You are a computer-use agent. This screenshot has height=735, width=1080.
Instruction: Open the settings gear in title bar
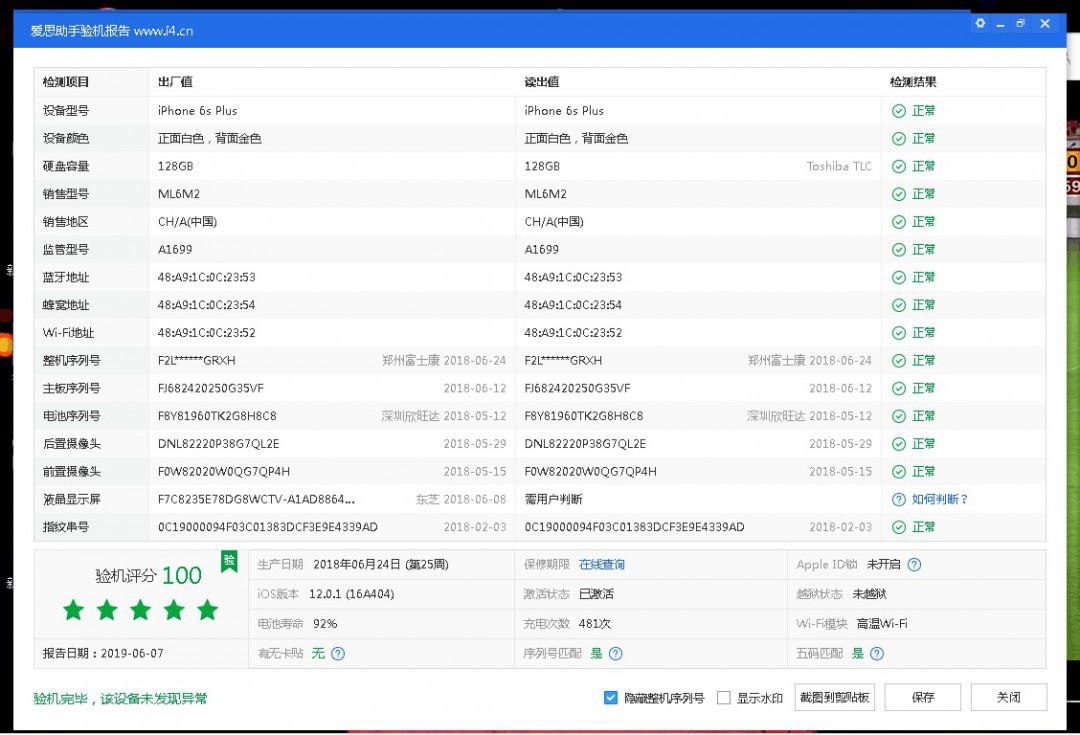980,23
